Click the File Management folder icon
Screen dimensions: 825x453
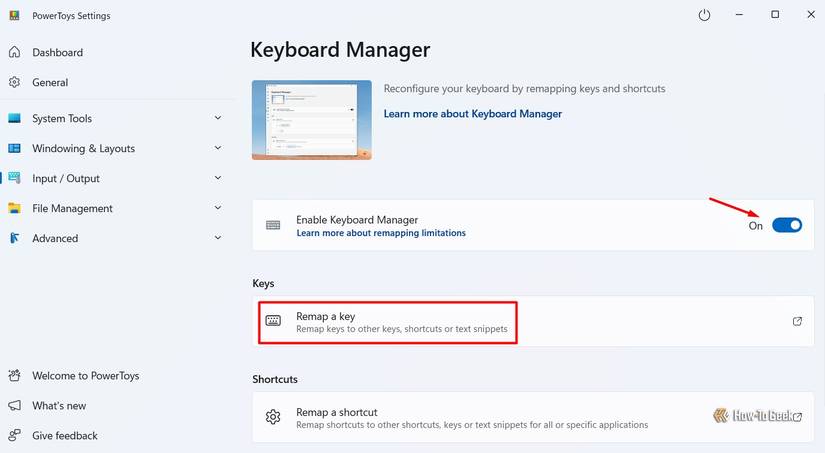pyautogui.click(x=15, y=208)
